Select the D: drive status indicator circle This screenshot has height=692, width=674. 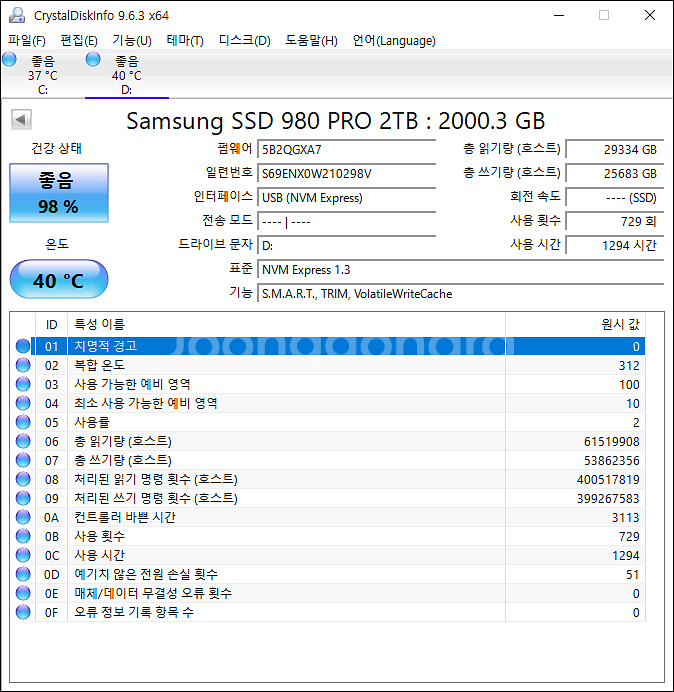pos(93,59)
